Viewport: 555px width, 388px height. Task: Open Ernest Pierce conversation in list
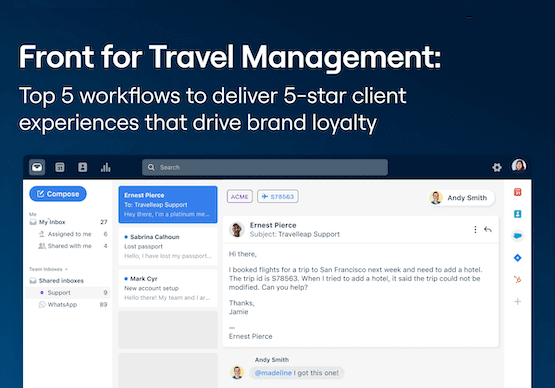point(168,205)
